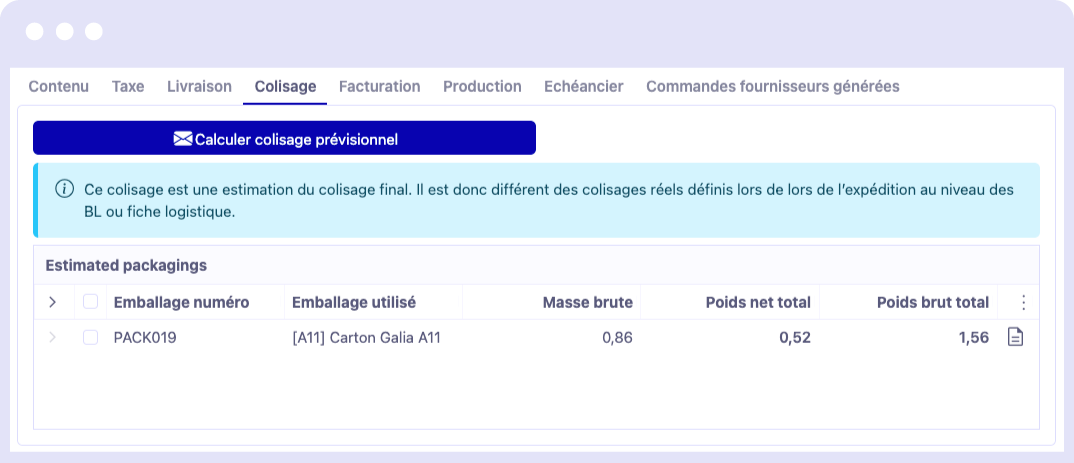Click Calculer colisage prévisionnel button

point(284,138)
